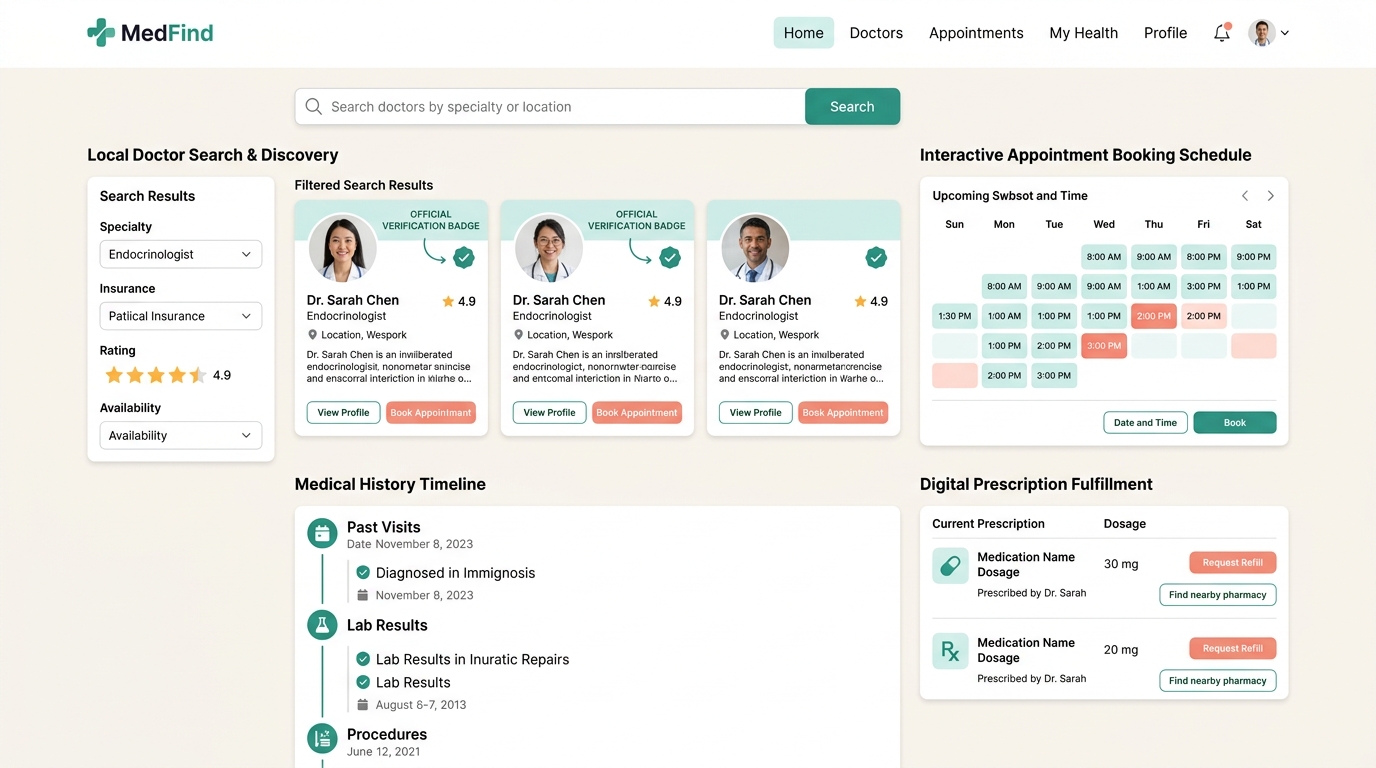Click the Lab Results flask icon
The image size is (1376, 768).
tap(322, 625)
